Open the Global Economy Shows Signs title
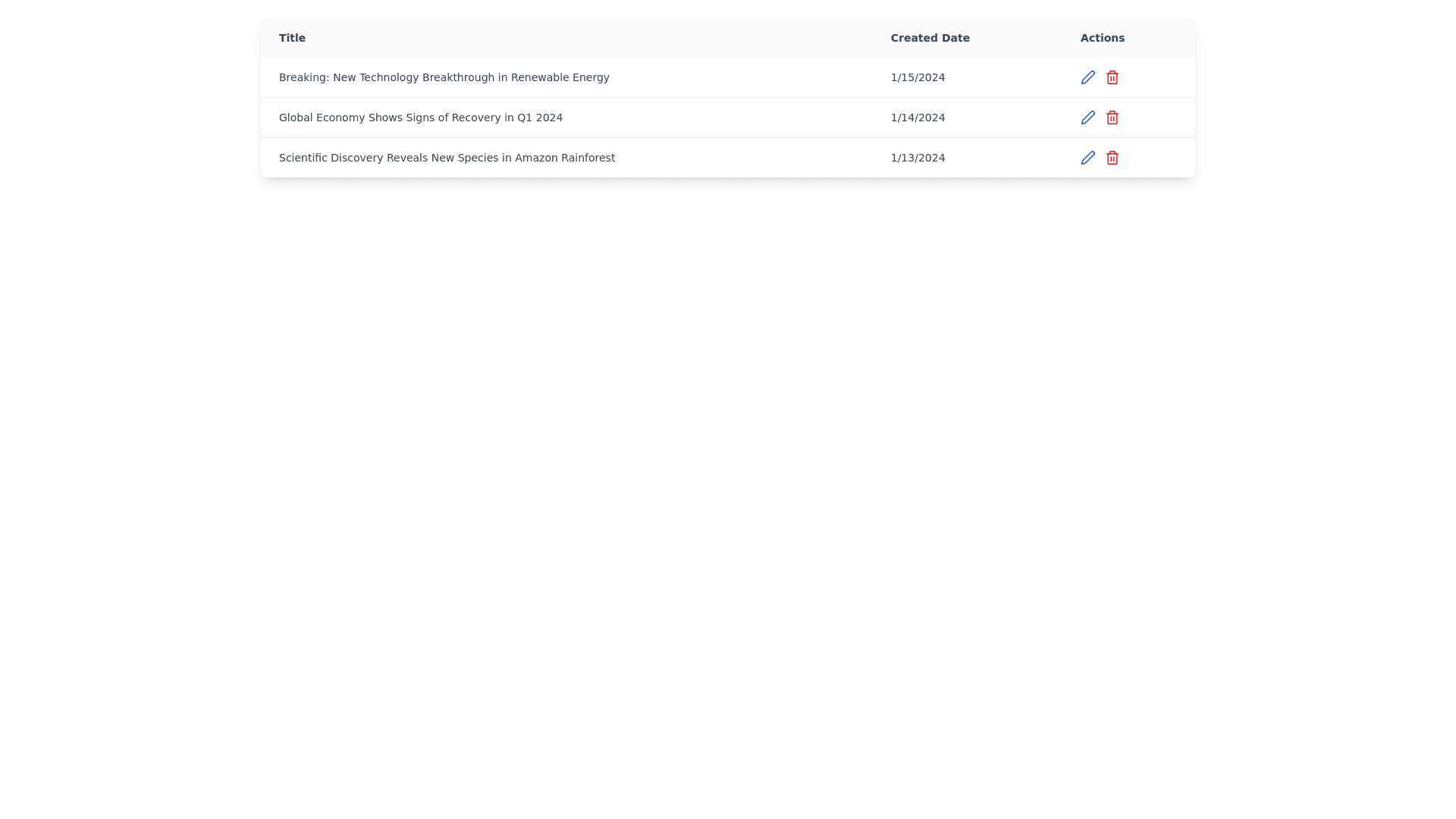The height and width of the screenshot is (819, 1456). pyautogui.click(x=420, y=118)
